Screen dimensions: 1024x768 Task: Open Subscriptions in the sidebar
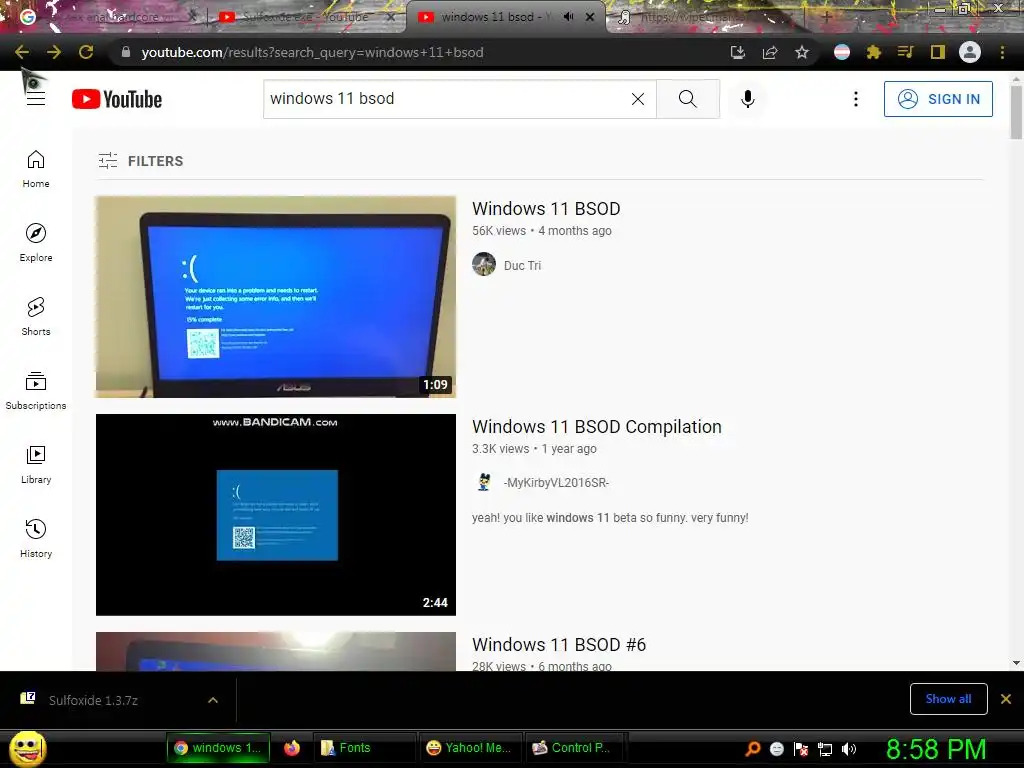(36, 391)
